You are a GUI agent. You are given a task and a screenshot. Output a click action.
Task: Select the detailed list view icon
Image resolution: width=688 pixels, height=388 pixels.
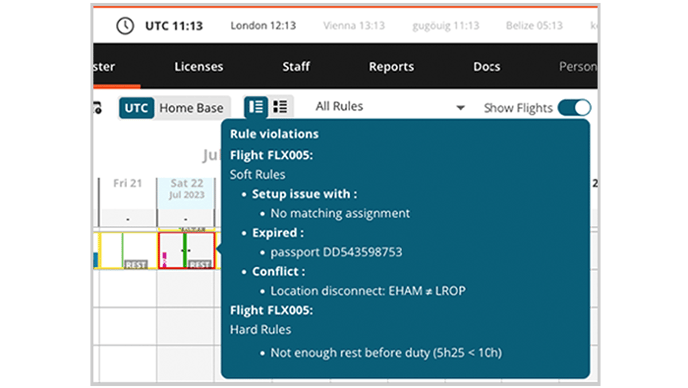click(256, 107)
